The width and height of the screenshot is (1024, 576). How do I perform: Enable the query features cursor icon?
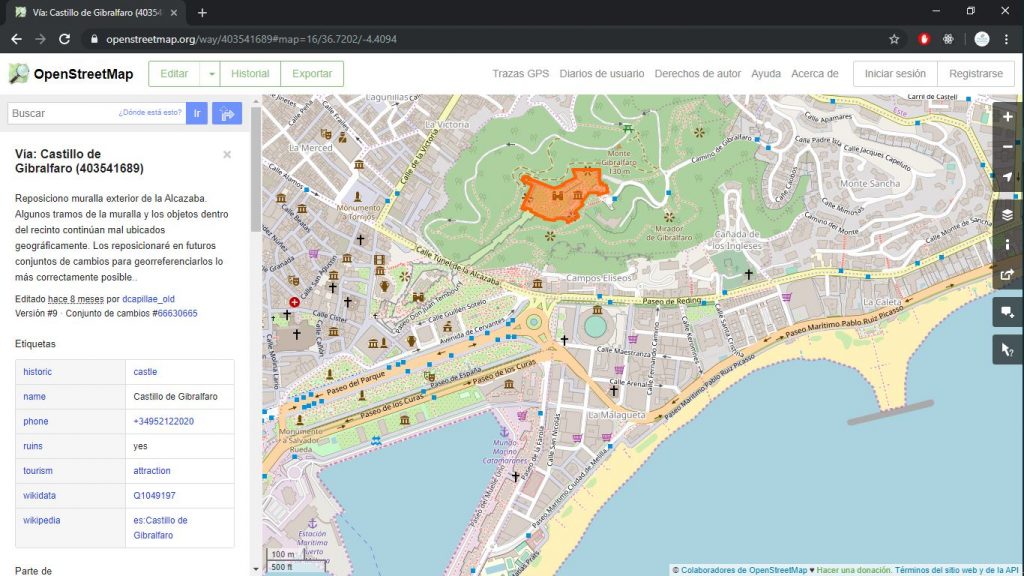pos(1007,349)
